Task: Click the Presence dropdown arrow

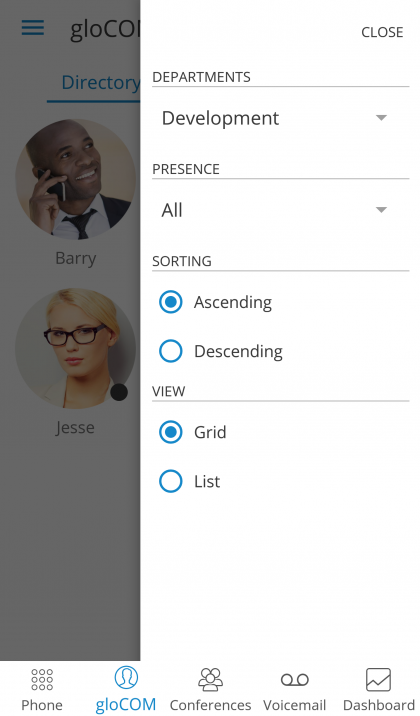Action: 381,210
